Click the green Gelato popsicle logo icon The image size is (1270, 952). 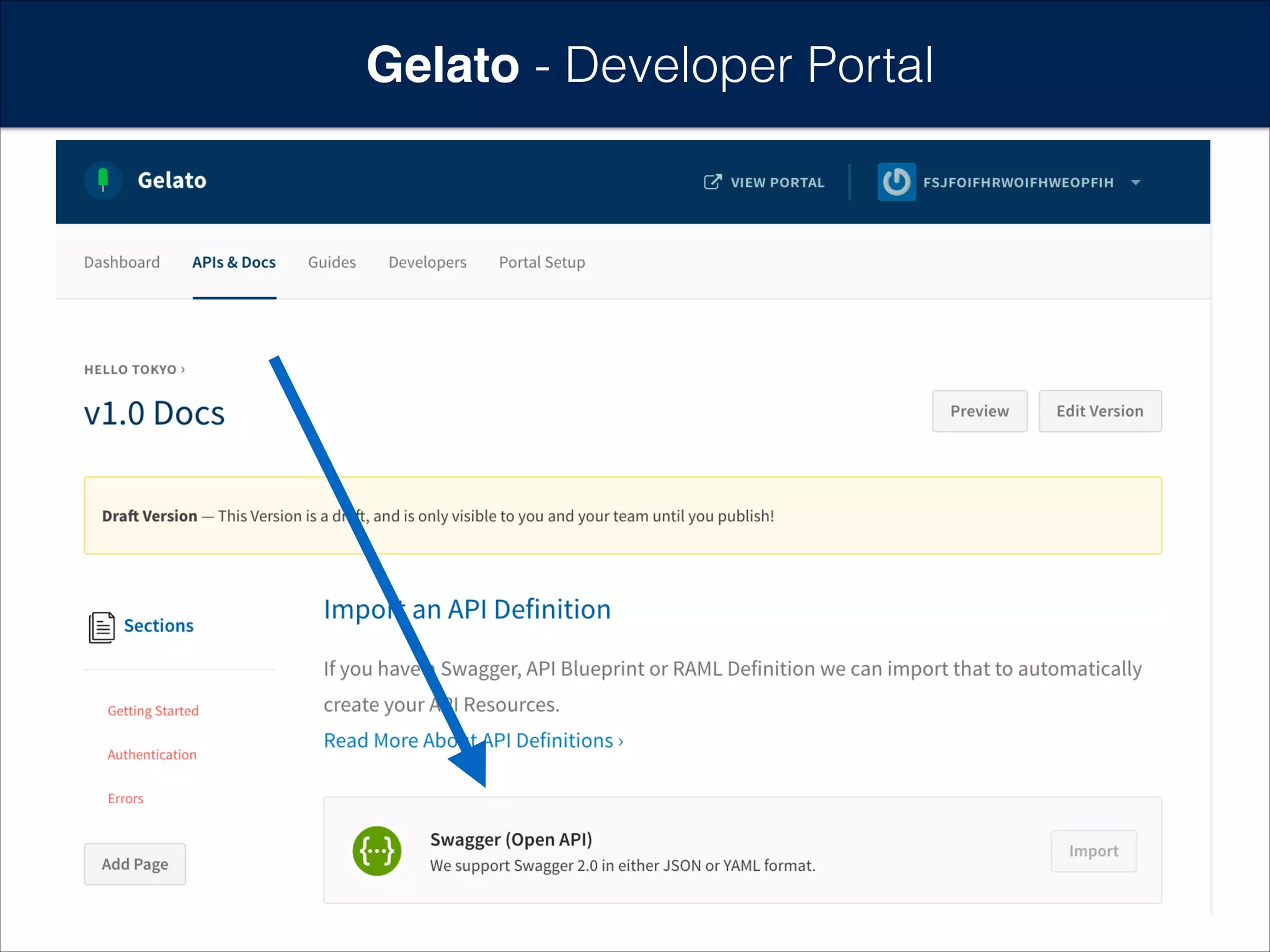[x=103, y=180]
